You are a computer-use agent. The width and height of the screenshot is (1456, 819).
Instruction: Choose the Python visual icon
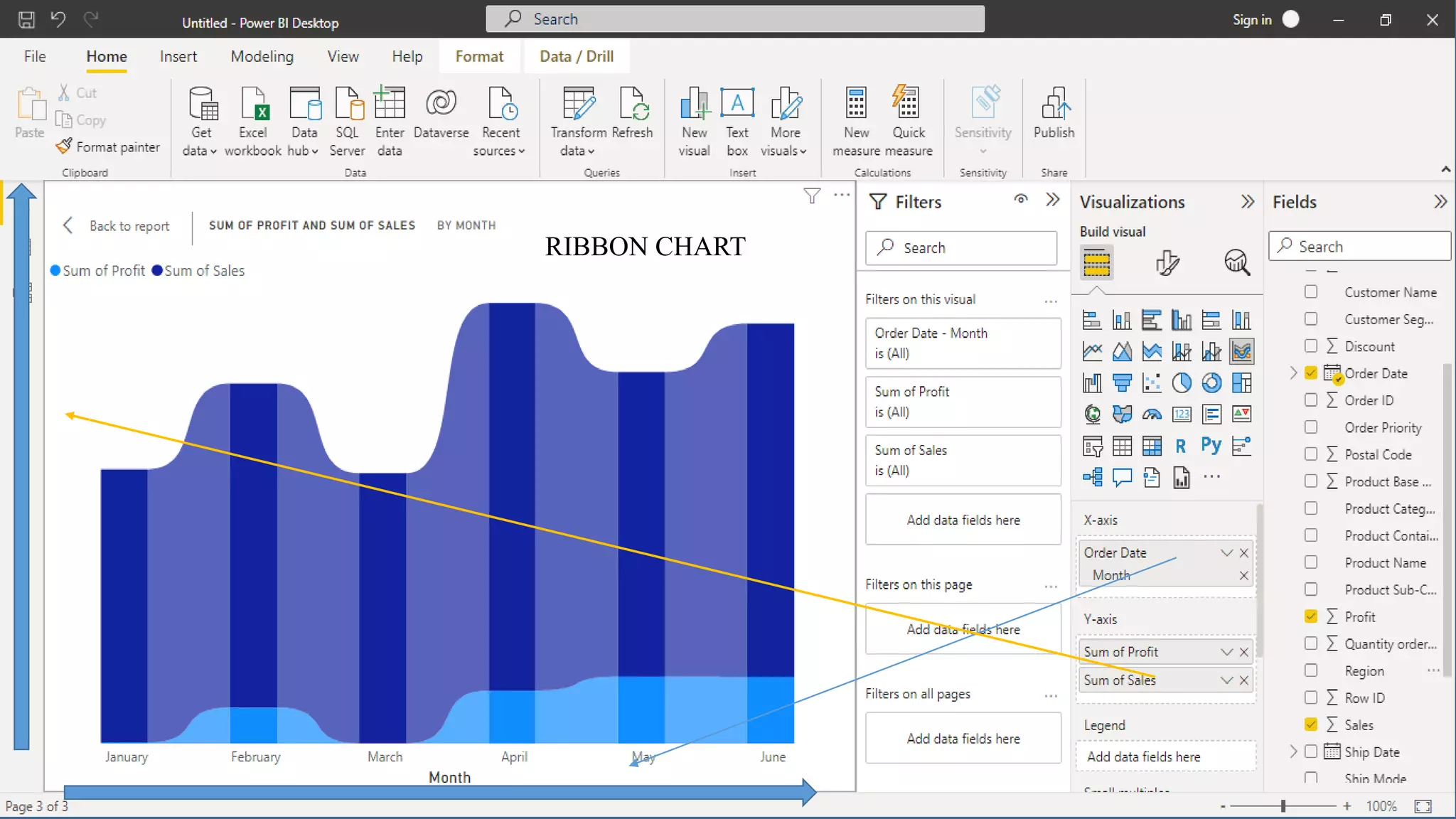tap(1211, 446)
